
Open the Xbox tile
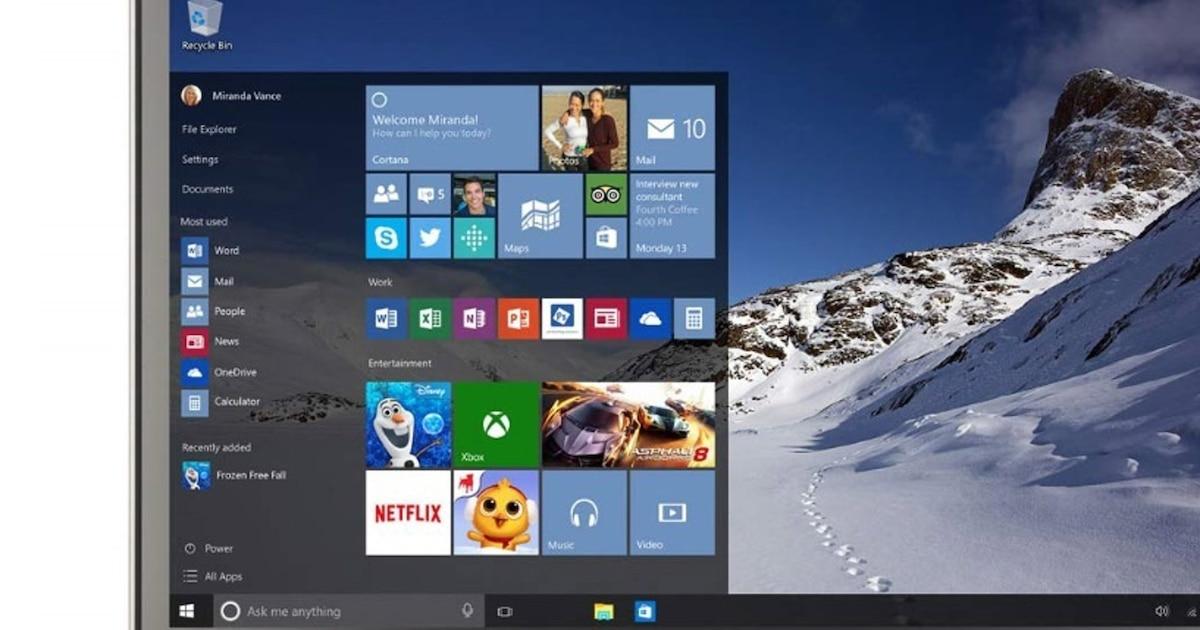click(x=496, y=424)
